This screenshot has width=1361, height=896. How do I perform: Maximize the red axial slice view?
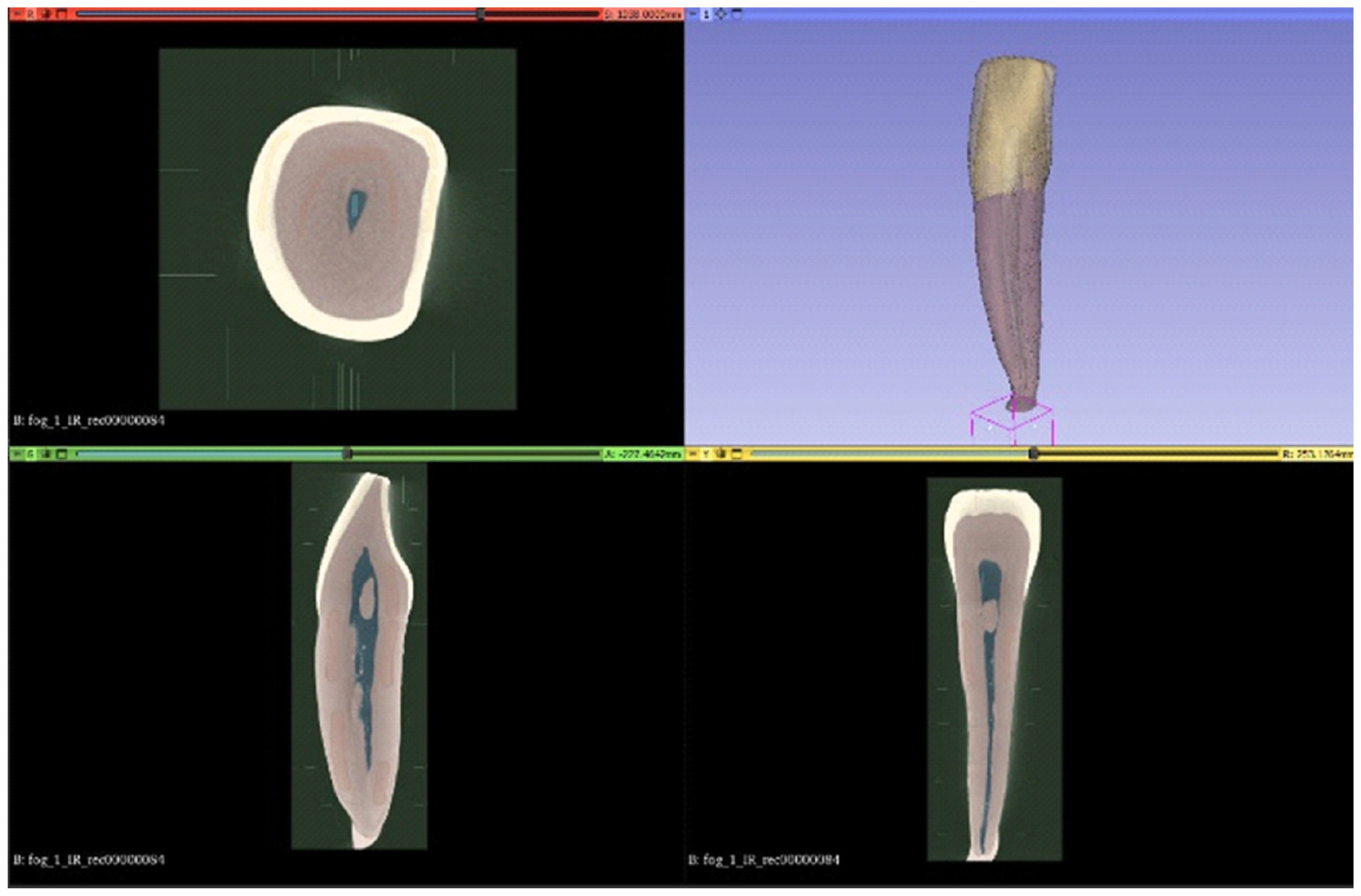click(61, 14)
